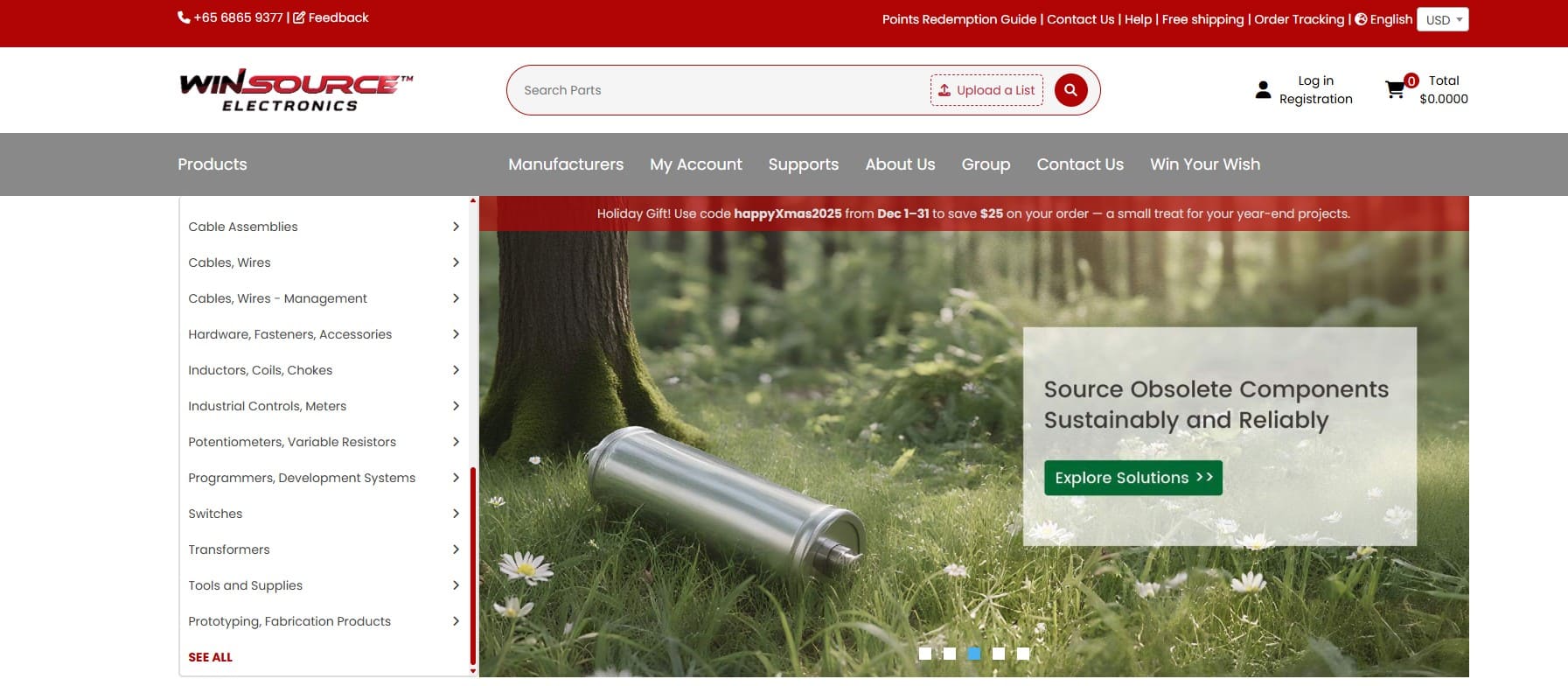This screenshot has height=686, width=1568.
Task: Click the Upload a List button
Action: click(x=986, y=90)
